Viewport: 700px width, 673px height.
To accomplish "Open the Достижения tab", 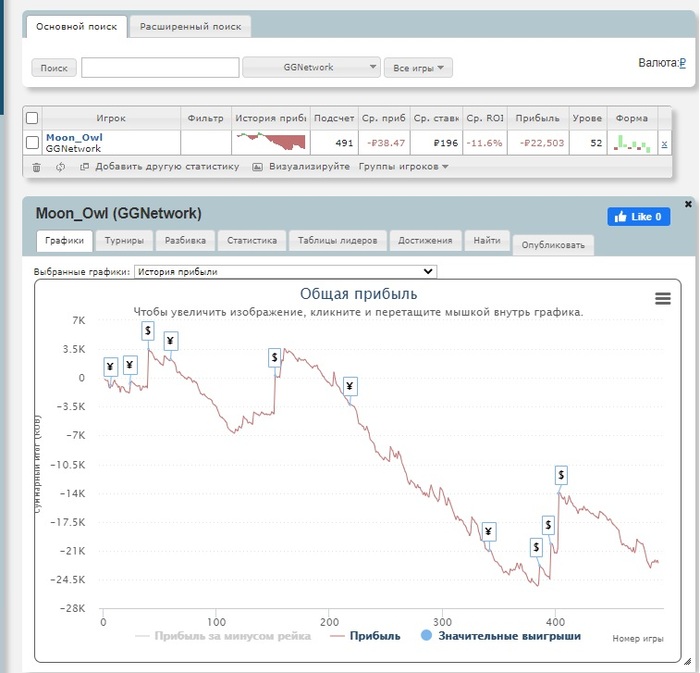I will 425,241.
